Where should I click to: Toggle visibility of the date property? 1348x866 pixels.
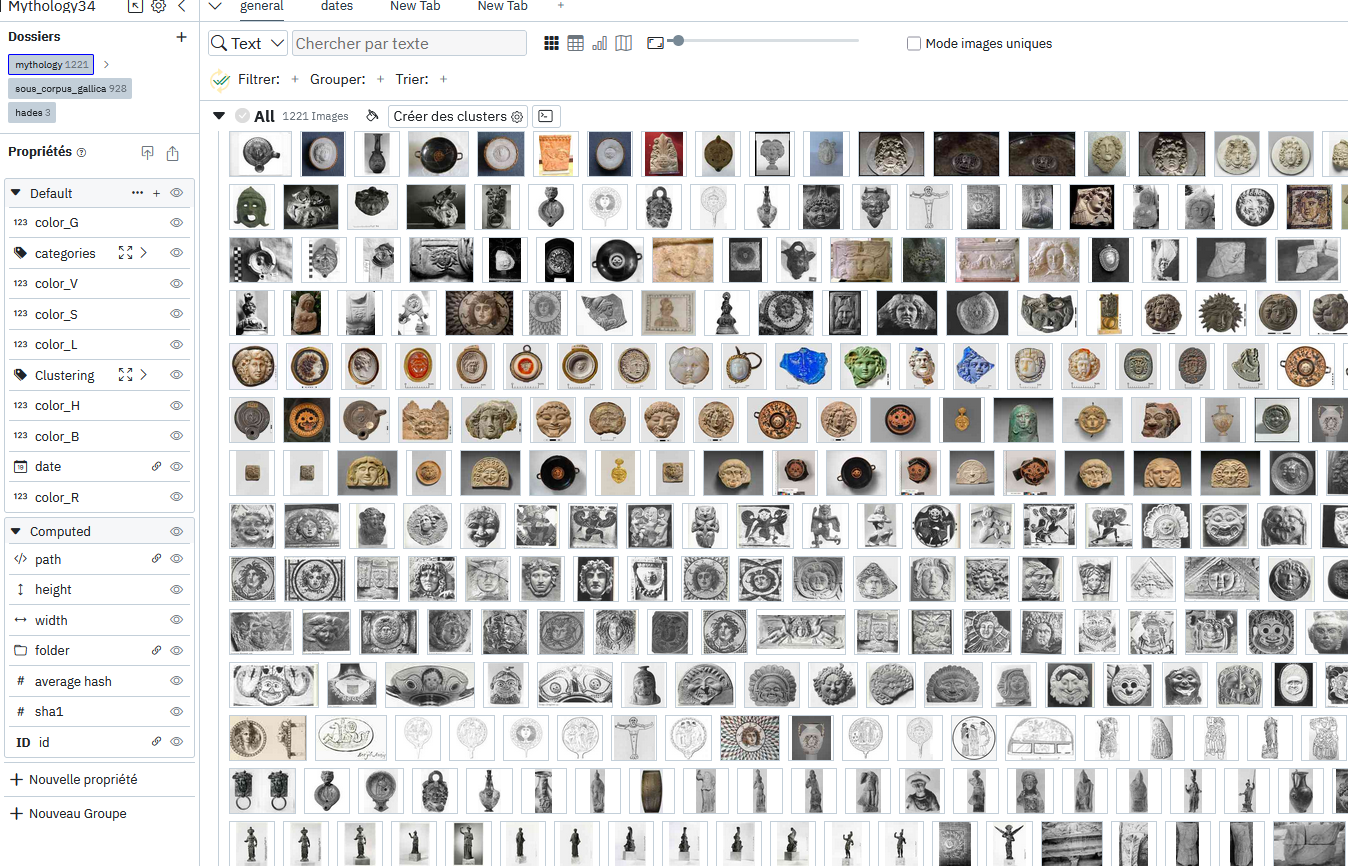pyautogui.click(x=176, y=467)
